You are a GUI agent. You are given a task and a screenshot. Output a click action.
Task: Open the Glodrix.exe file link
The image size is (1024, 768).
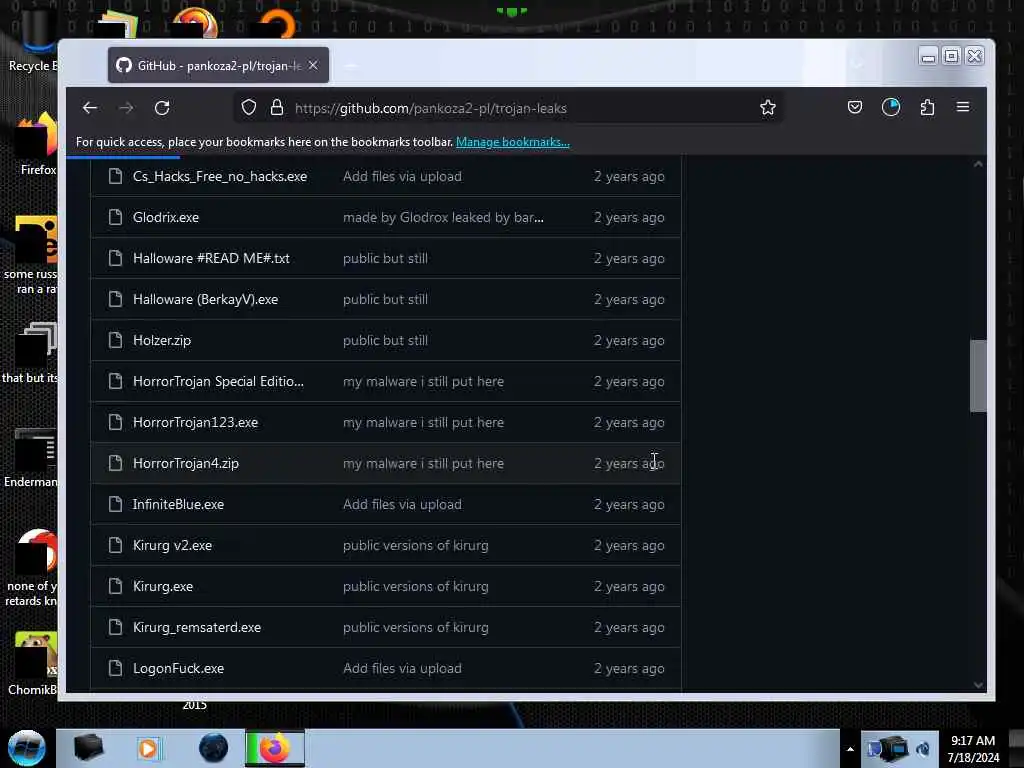[166, 217]
